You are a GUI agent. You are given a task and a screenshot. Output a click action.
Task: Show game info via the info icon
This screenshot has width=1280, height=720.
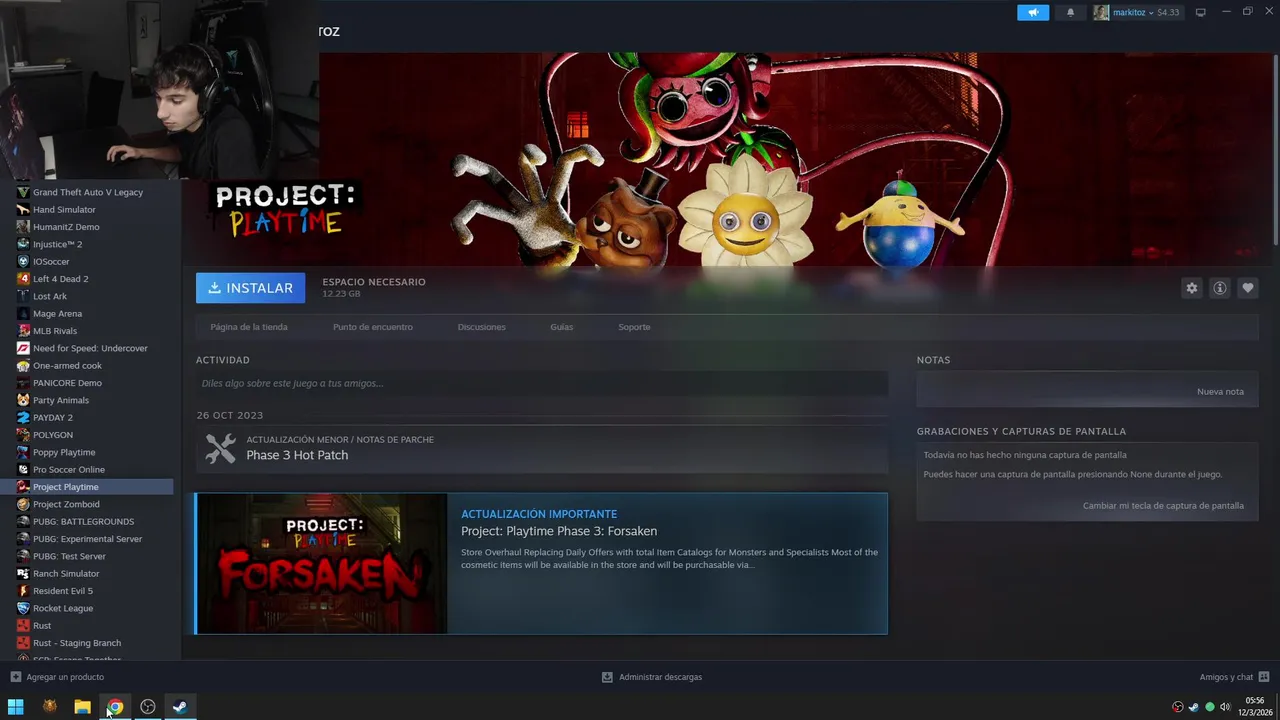point(1219,288)
